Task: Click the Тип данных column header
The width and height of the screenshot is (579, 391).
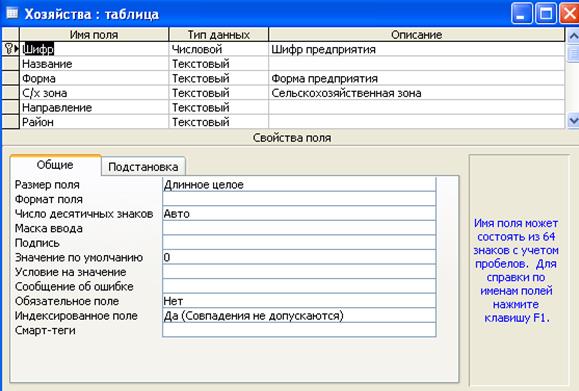Action: (x=219, y=35)
